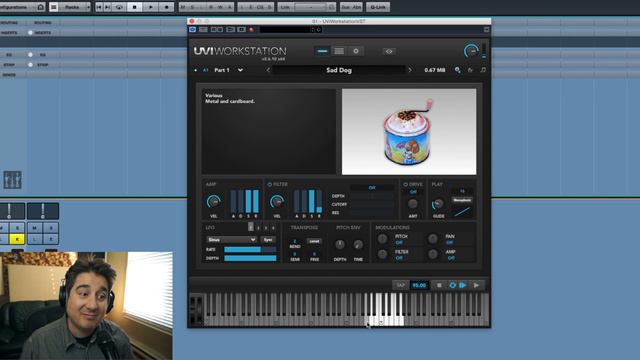
Task: Open the Monophonic play mode dropdown
Action: pyautogui.click(x=462, y=200)
